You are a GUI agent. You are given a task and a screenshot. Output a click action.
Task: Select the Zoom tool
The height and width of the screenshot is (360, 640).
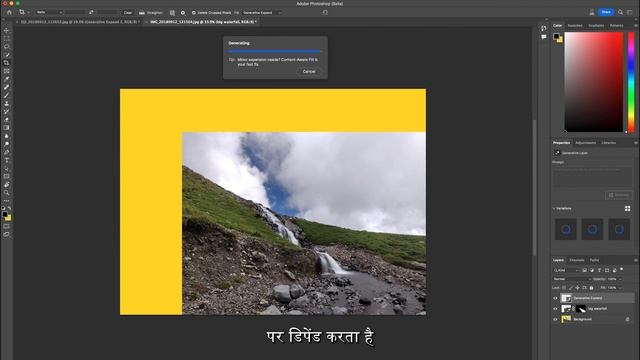tap(6, 193)
